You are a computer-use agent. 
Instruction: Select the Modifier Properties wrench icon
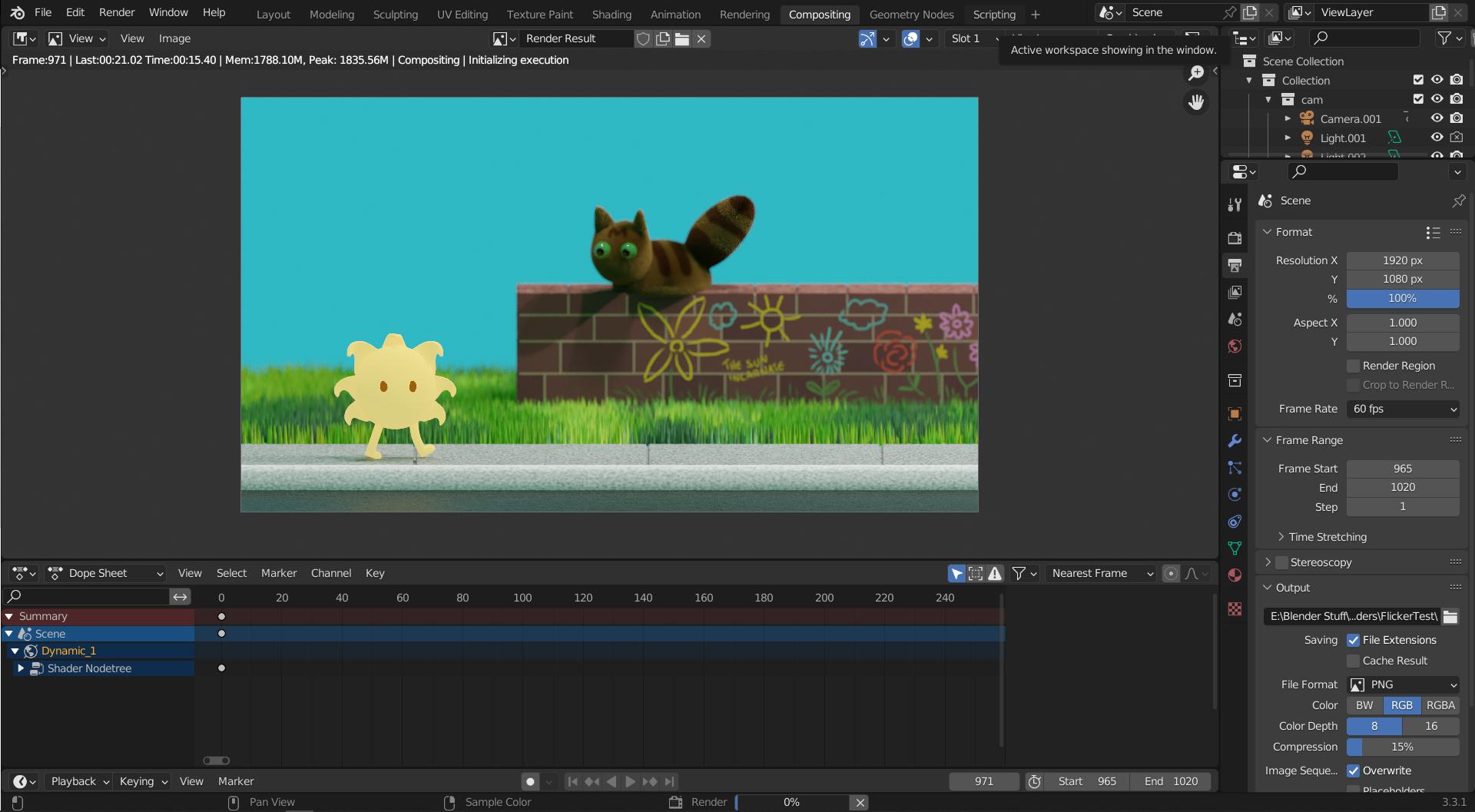coord(1235,440)
